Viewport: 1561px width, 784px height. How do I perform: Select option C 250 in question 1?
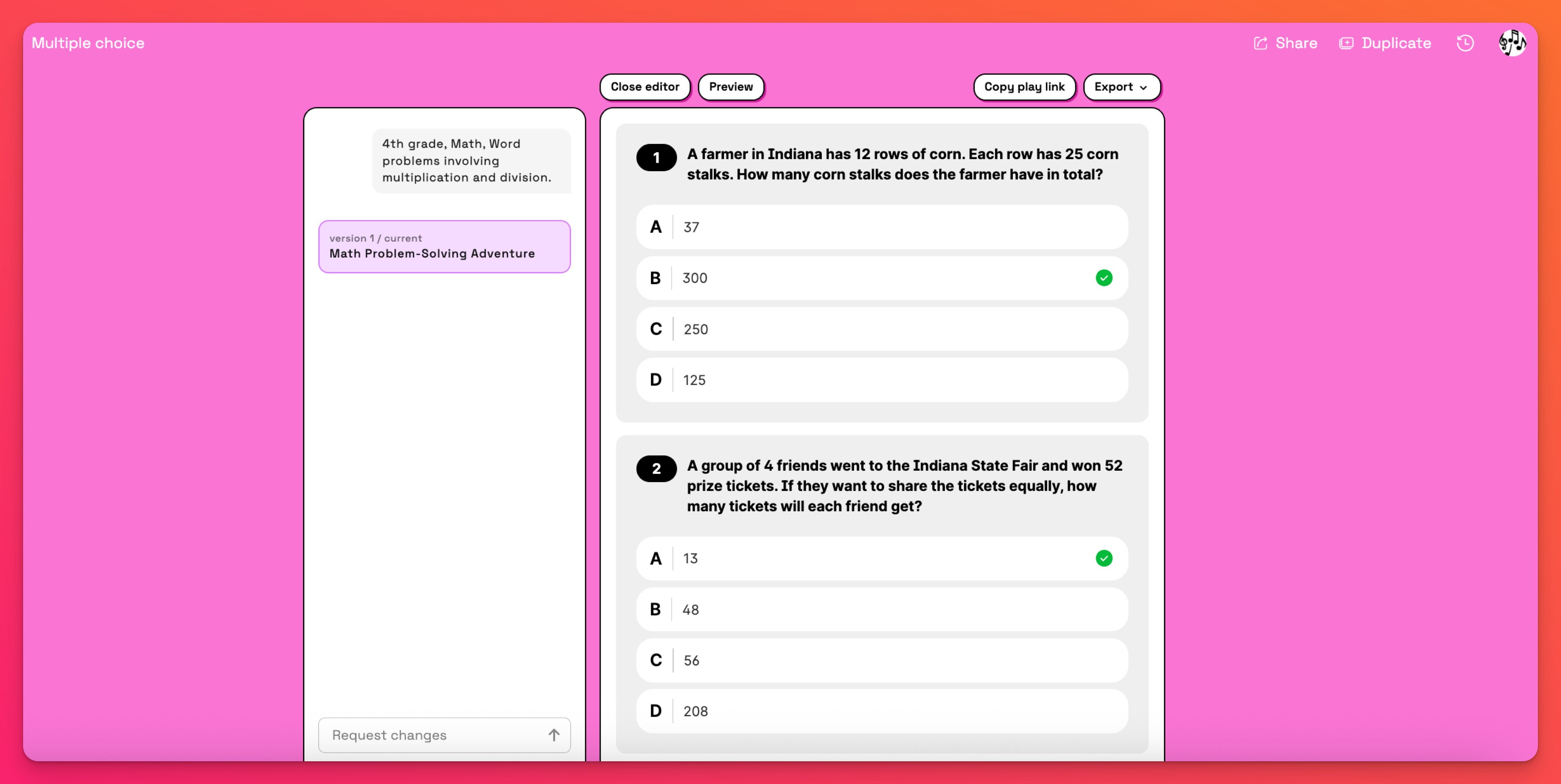click(882, 329)
